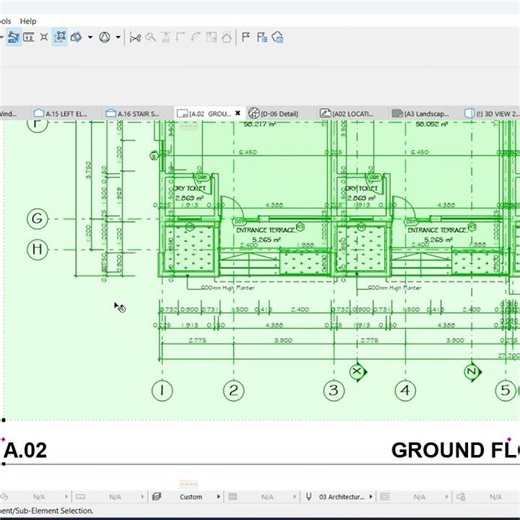Click grid marker G

click(x=37, y=219)
